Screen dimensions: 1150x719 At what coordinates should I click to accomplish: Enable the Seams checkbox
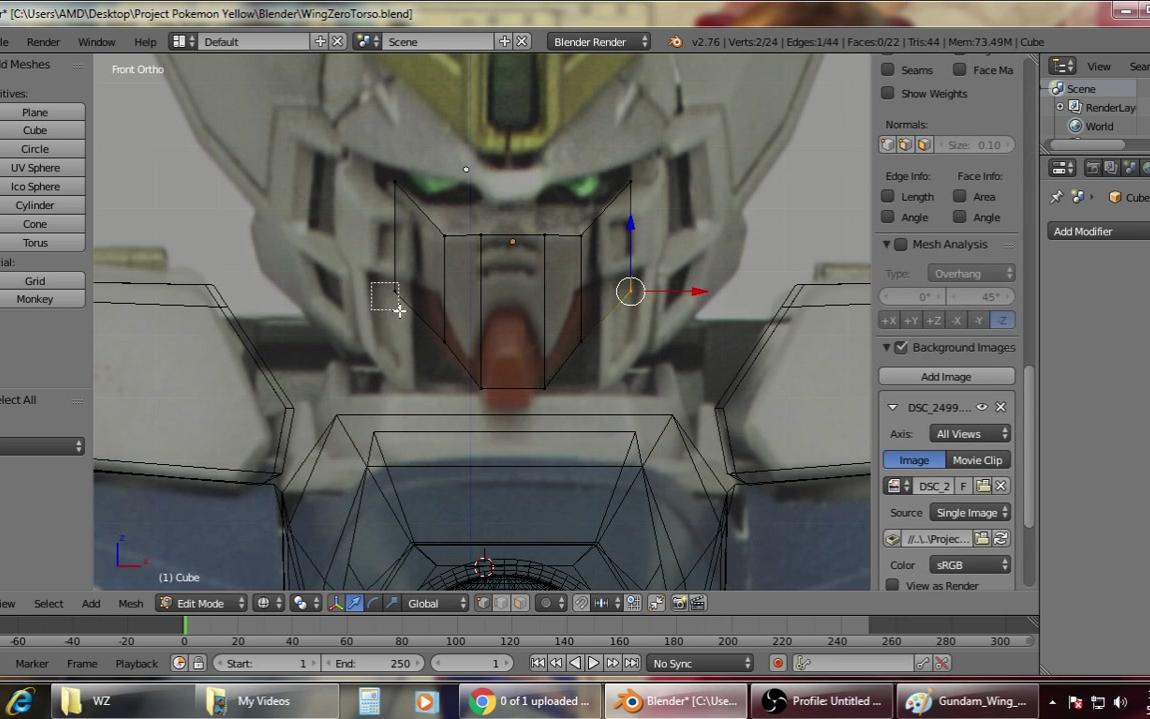click(888, 70)
